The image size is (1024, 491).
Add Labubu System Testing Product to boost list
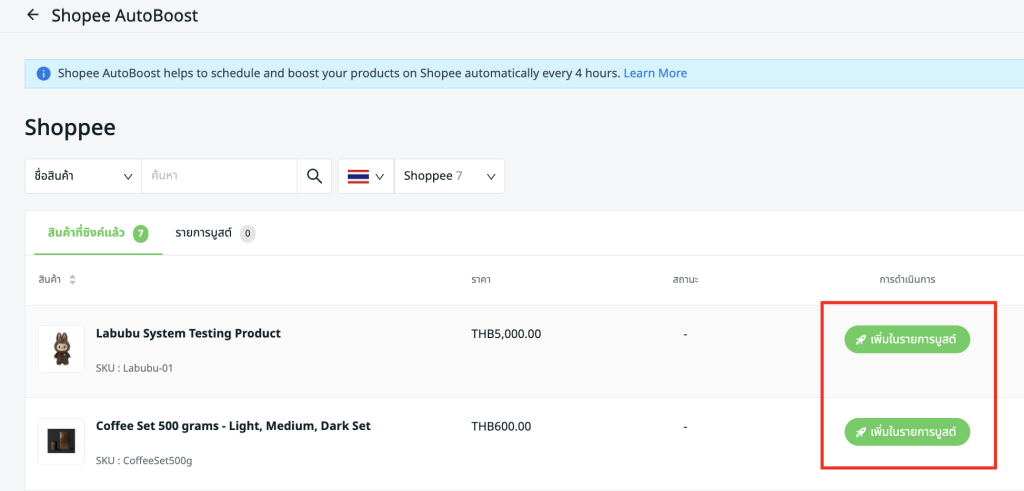tap(907, 340)
